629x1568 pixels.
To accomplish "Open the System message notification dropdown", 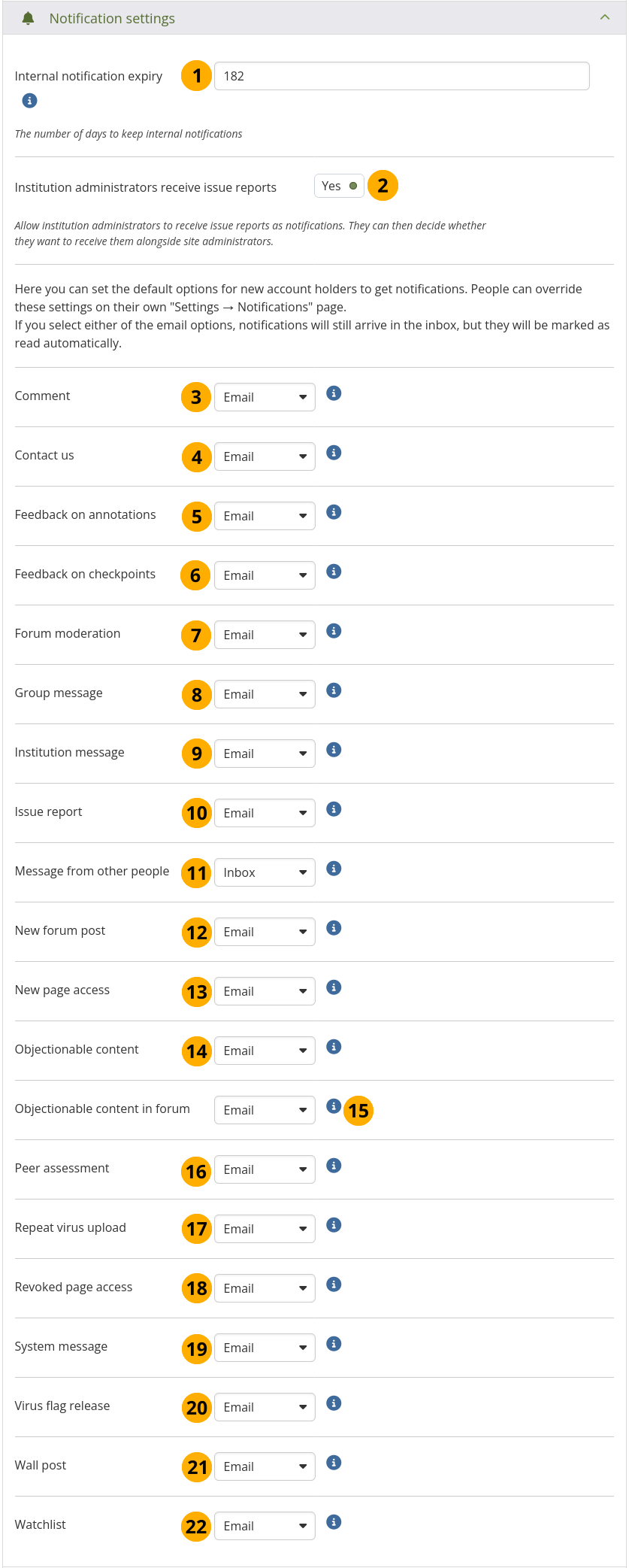I will (x=265, y=1348).
